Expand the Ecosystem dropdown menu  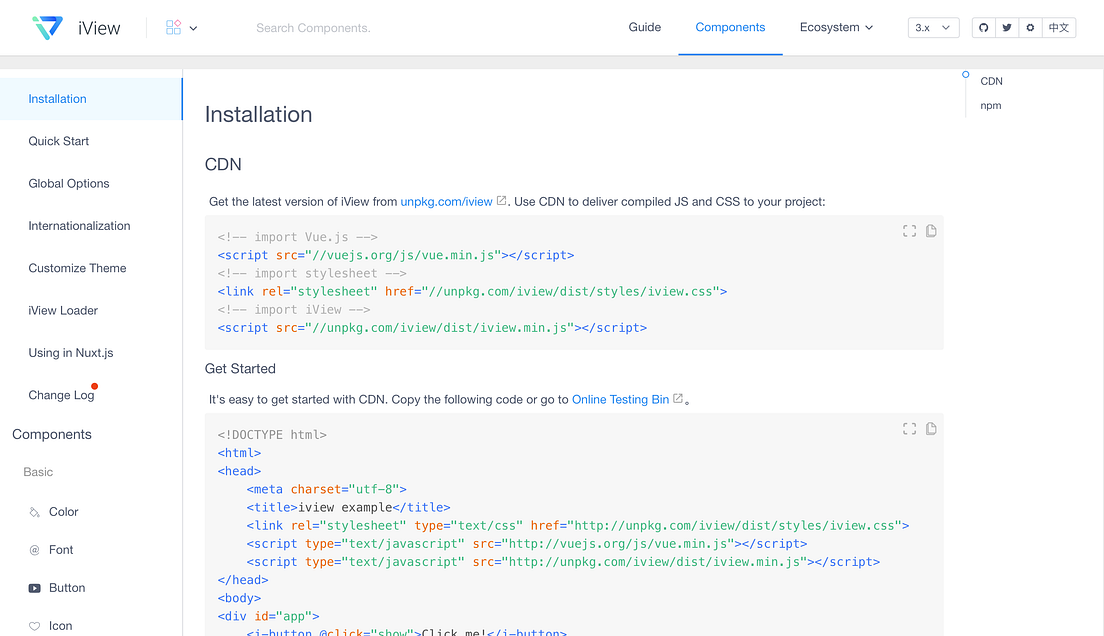(836, 27)
